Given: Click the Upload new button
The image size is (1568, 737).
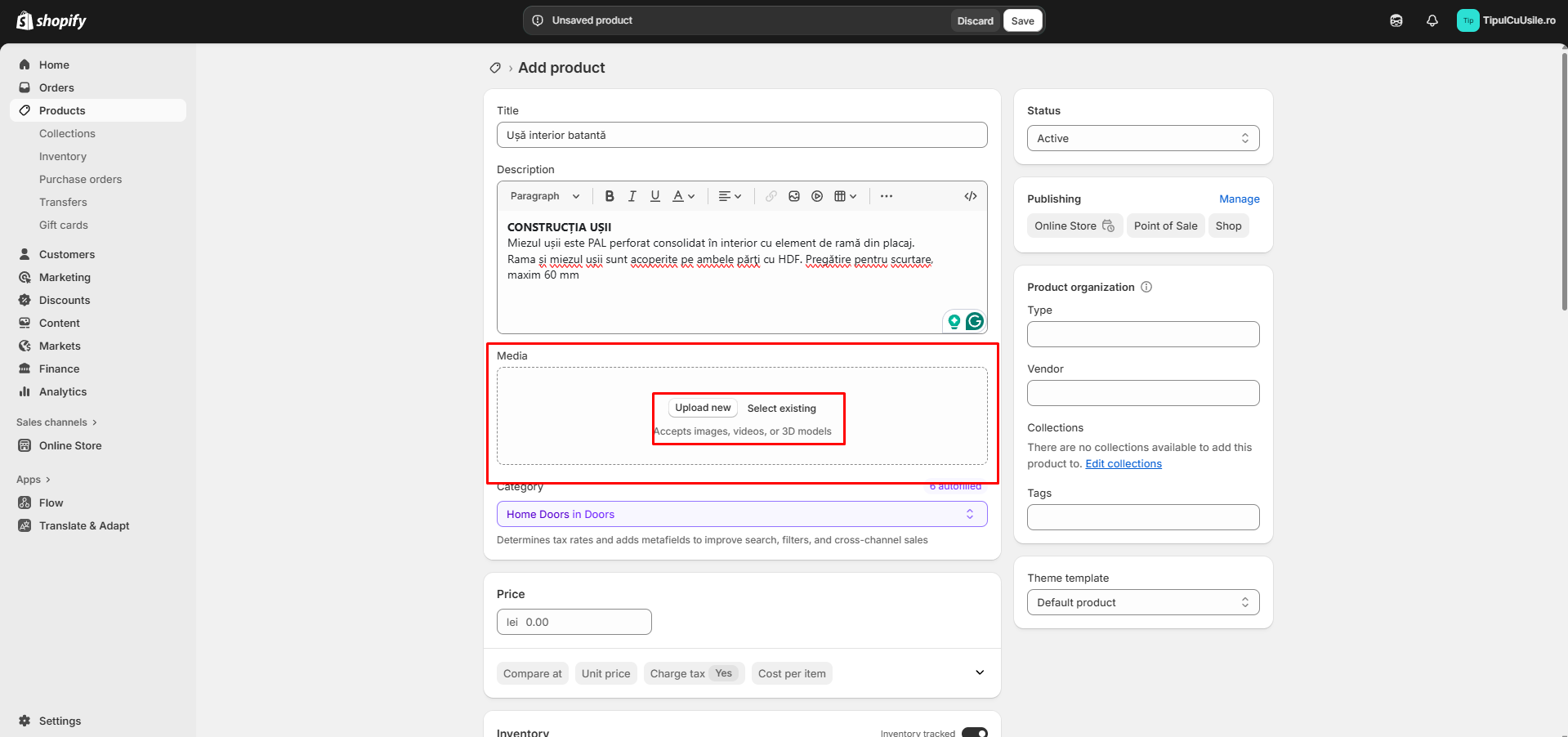Looking at the screenshot, I should [703, 408].
